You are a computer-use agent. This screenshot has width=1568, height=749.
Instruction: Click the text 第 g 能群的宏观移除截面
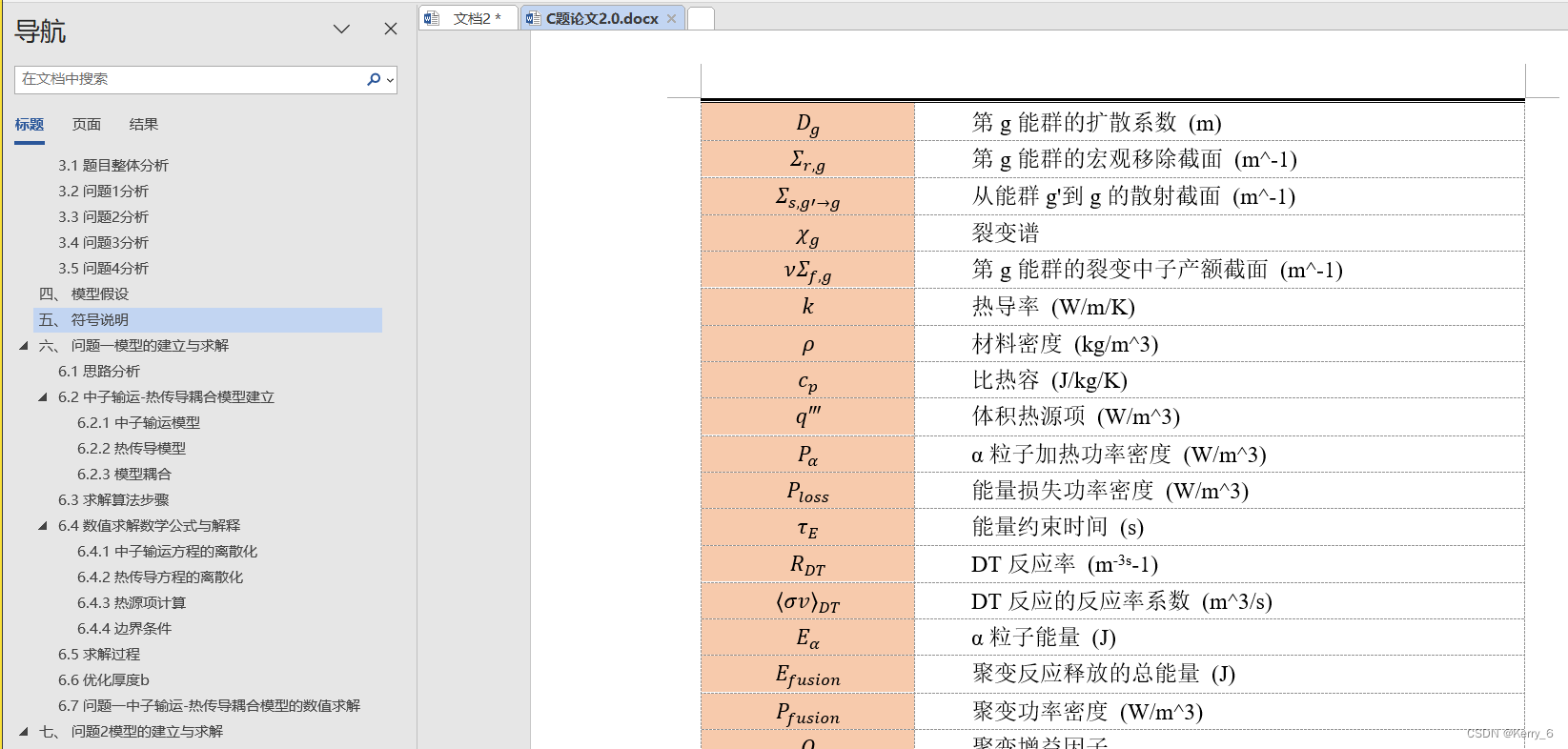coord(1096,159)
